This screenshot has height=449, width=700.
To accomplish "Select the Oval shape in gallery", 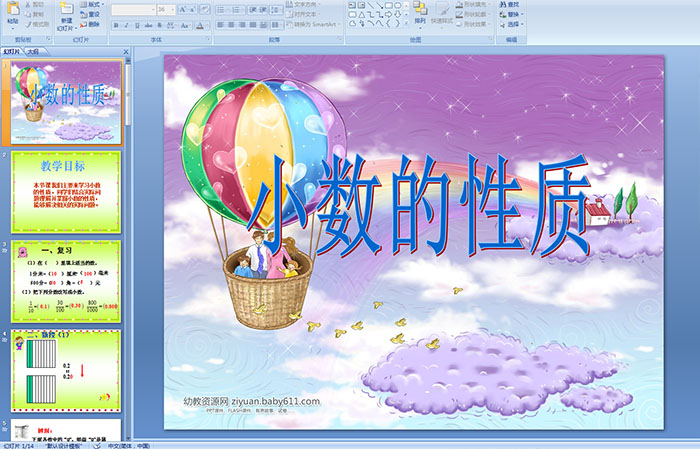I will point(397,5).
